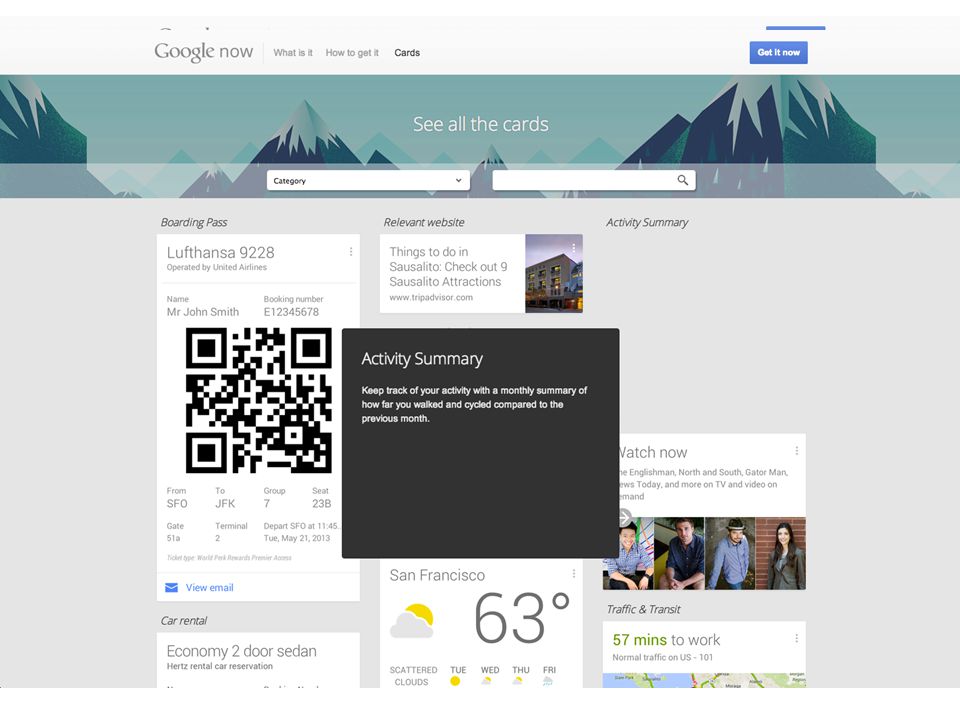Open Lufthansa 9228 card options menu

pos(351,252)
